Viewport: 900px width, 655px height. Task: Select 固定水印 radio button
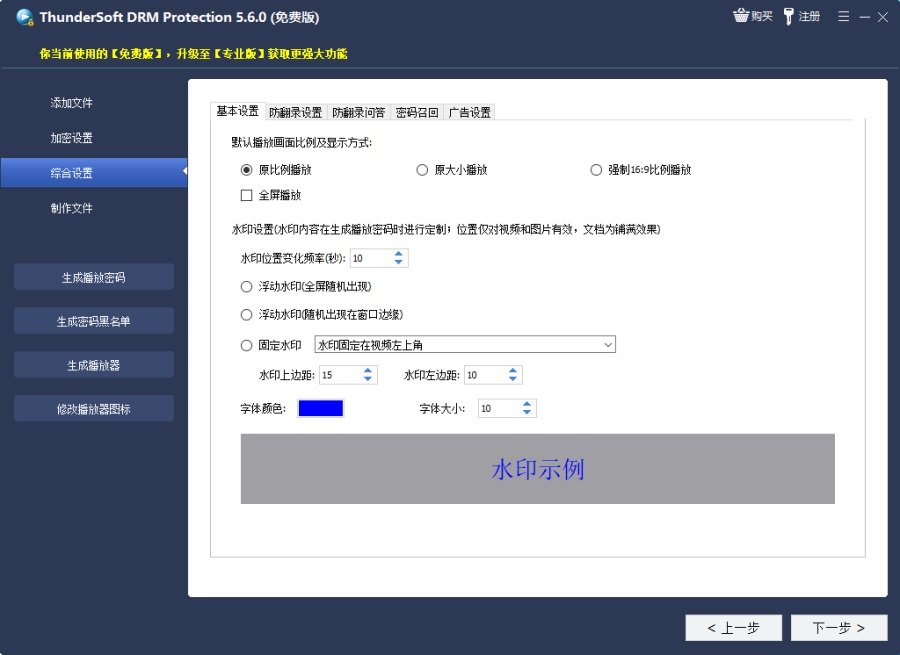point(246,346)
